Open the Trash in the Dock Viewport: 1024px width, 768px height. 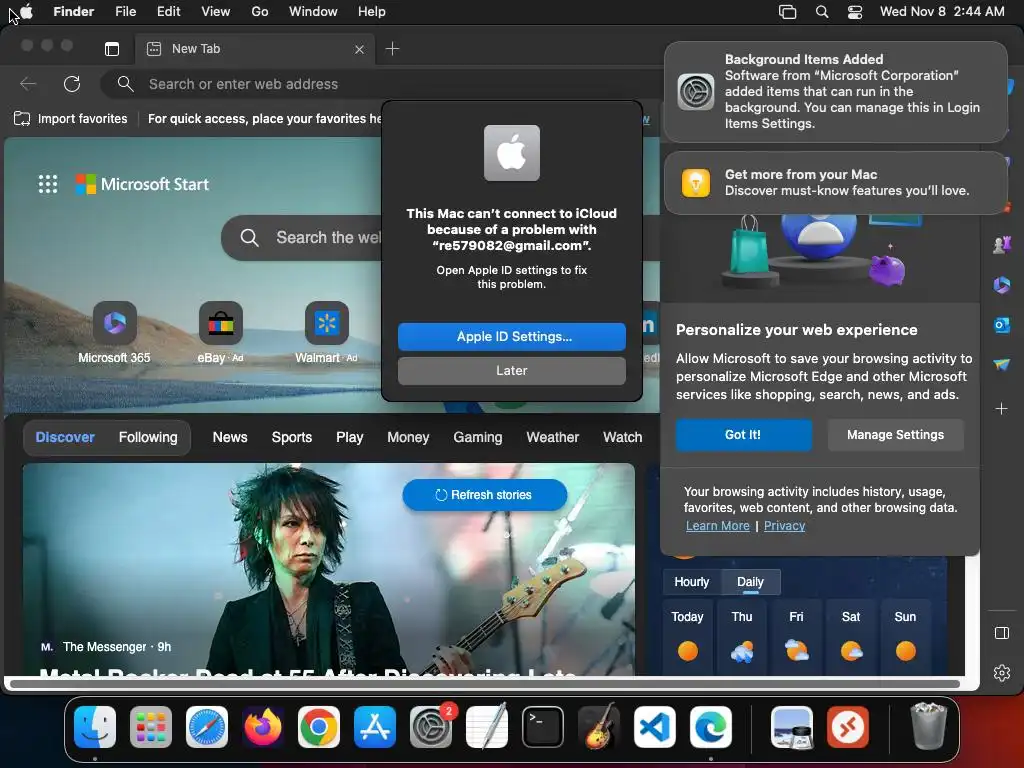click(x=928, y=726)
